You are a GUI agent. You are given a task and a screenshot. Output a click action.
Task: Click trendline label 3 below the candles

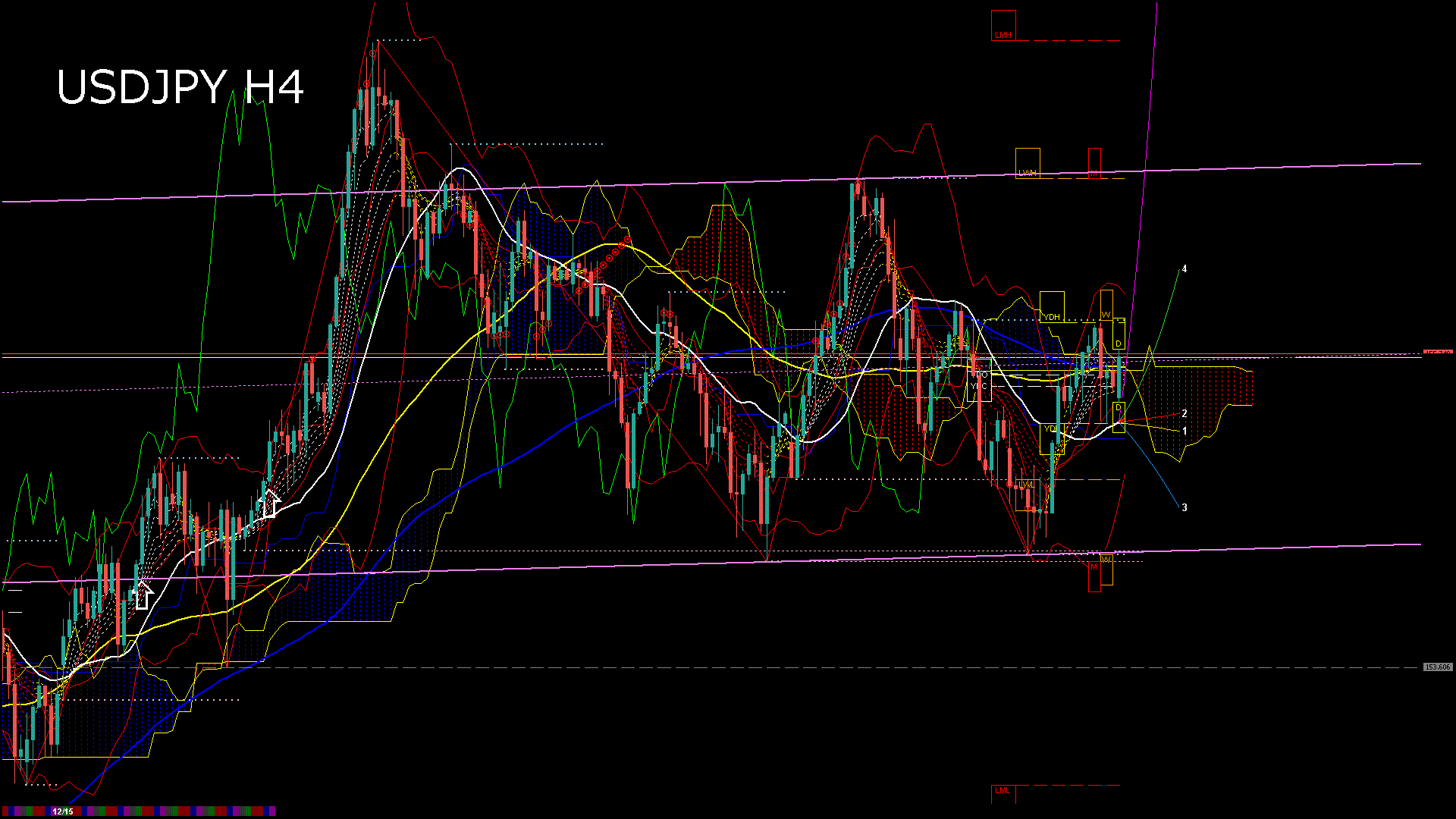coord(1185,507)
